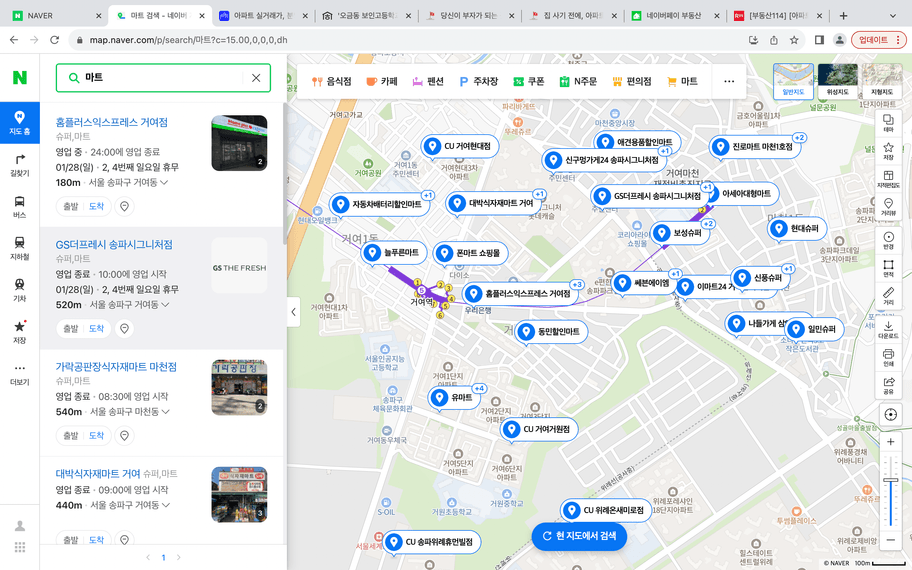The image size is (912, 570).
Task: Select 카페 cafe category
Action: [x=382, y=81]
